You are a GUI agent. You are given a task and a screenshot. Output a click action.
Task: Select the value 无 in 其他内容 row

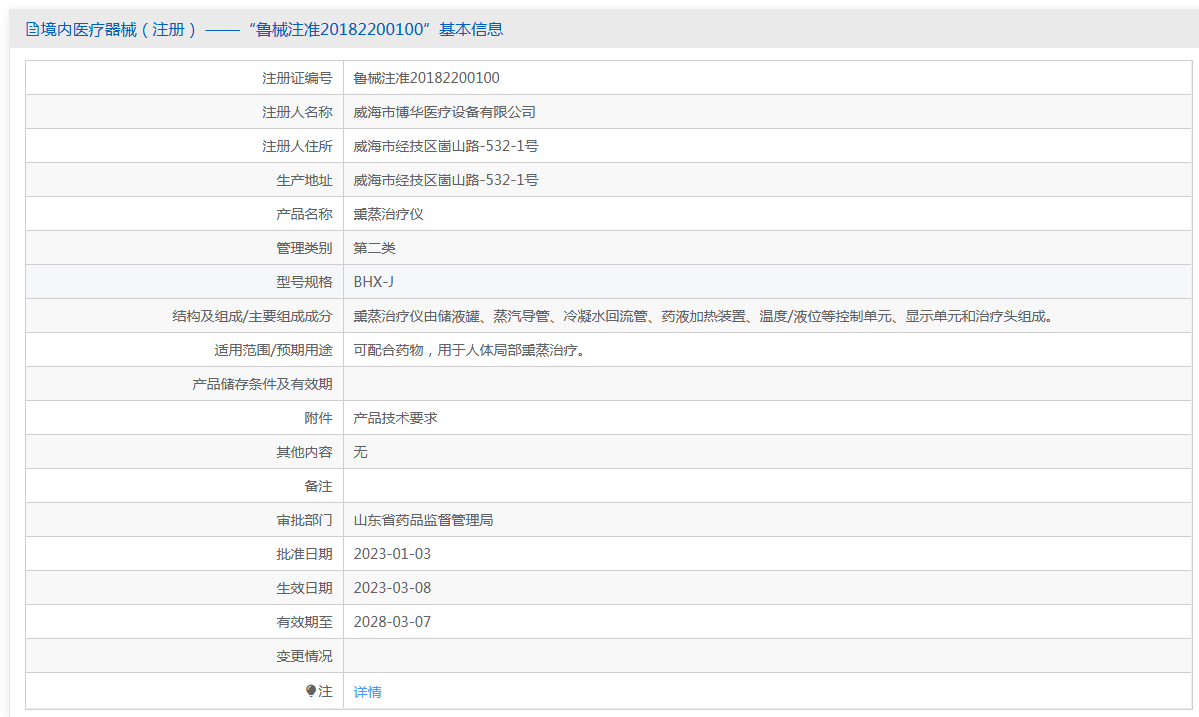[360, 453]
